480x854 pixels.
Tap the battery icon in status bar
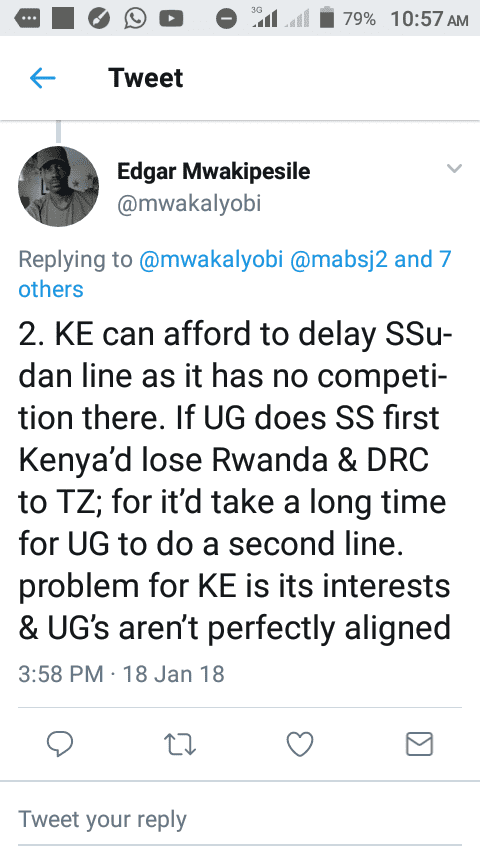coord(327,18)
